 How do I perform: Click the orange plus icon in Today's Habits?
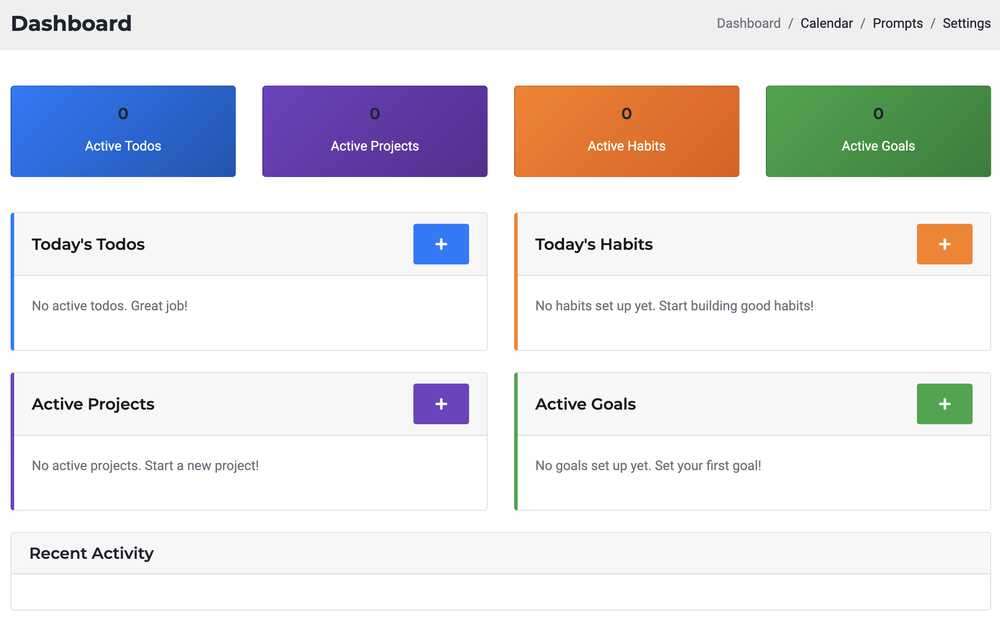click(x=944, y=244)
